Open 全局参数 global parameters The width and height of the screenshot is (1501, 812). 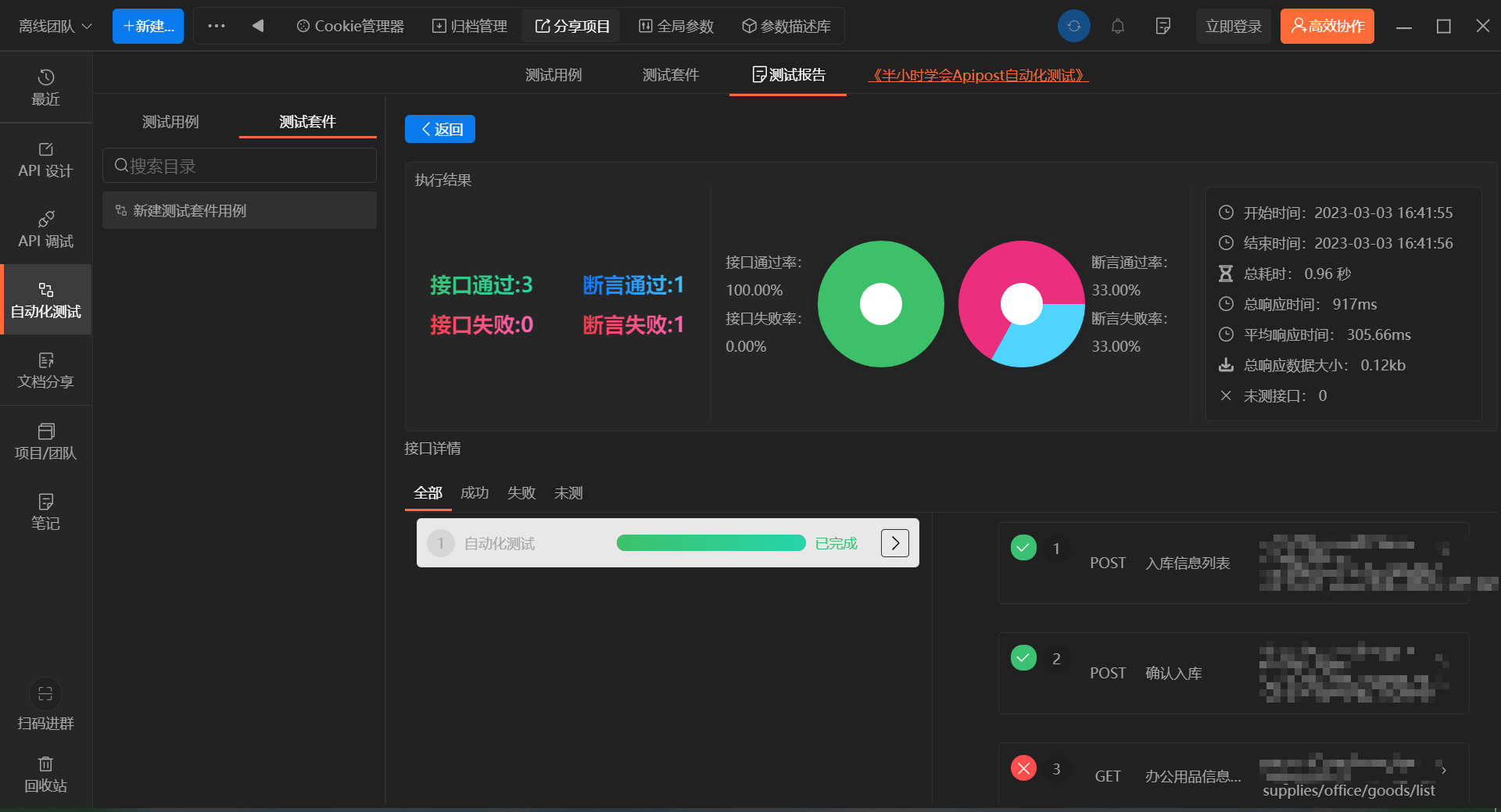coord(676,26)
